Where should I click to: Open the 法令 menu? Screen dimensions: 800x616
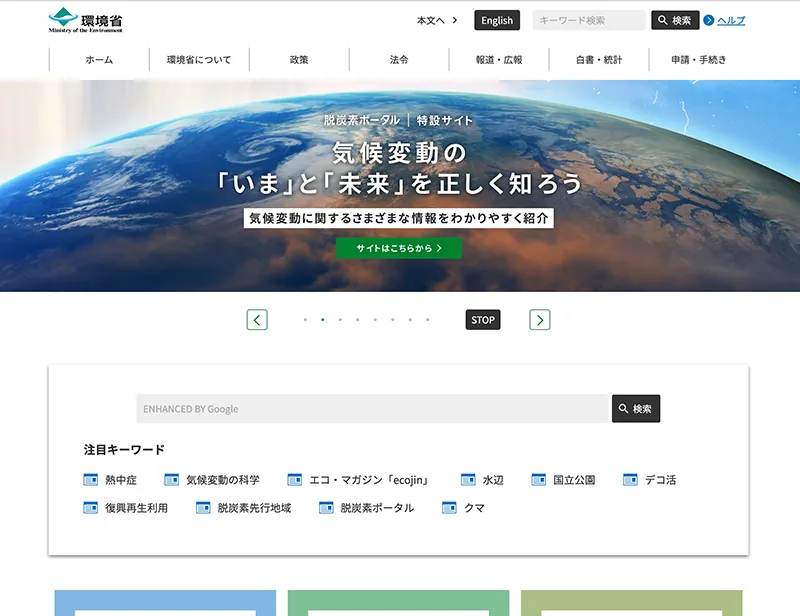(399, 60)
